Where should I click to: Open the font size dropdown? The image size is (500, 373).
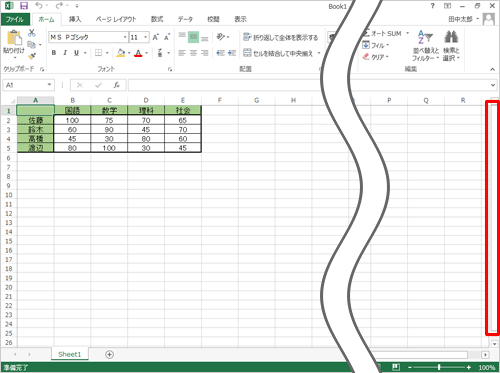coord(146,37)
